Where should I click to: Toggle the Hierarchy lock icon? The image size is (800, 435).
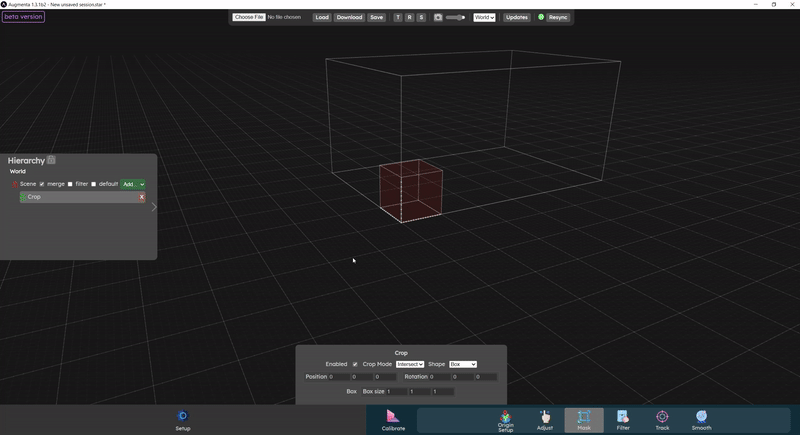[x=51, y=160]
